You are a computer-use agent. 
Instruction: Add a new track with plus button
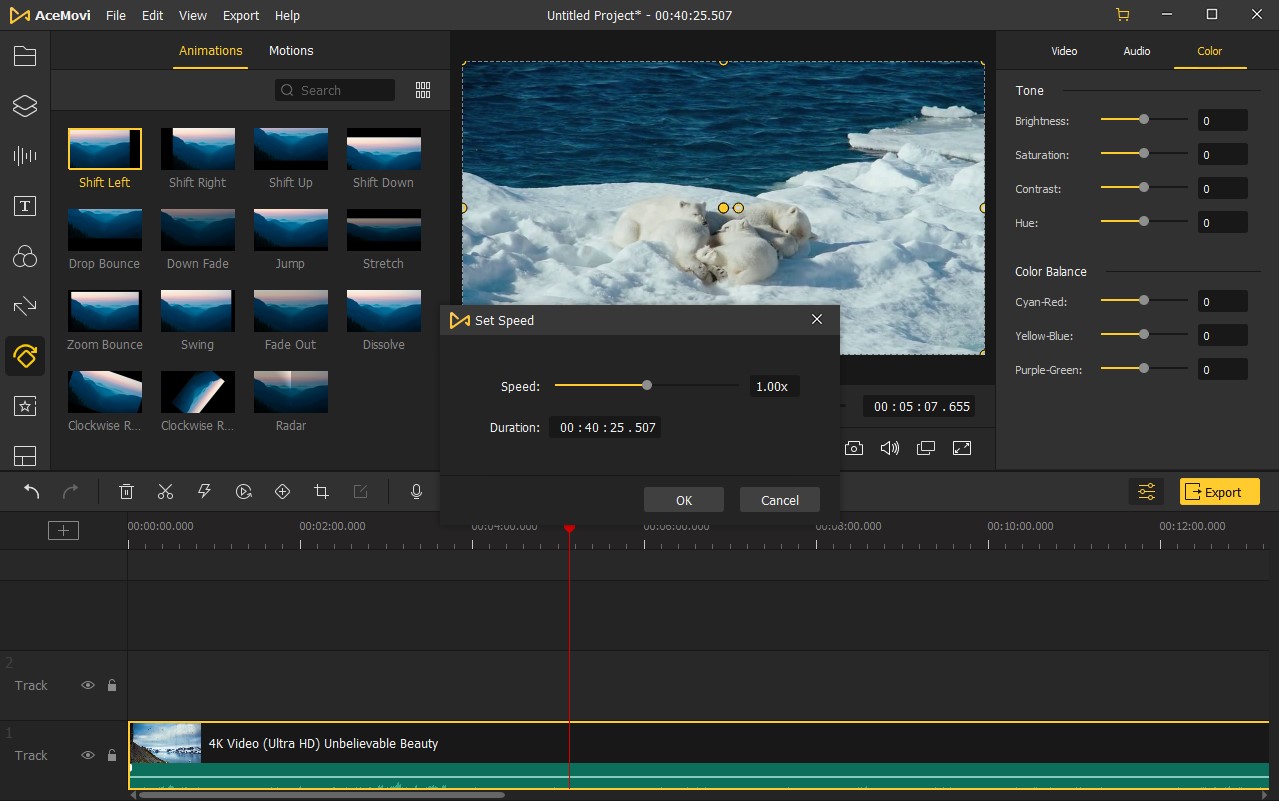[63, 531]
